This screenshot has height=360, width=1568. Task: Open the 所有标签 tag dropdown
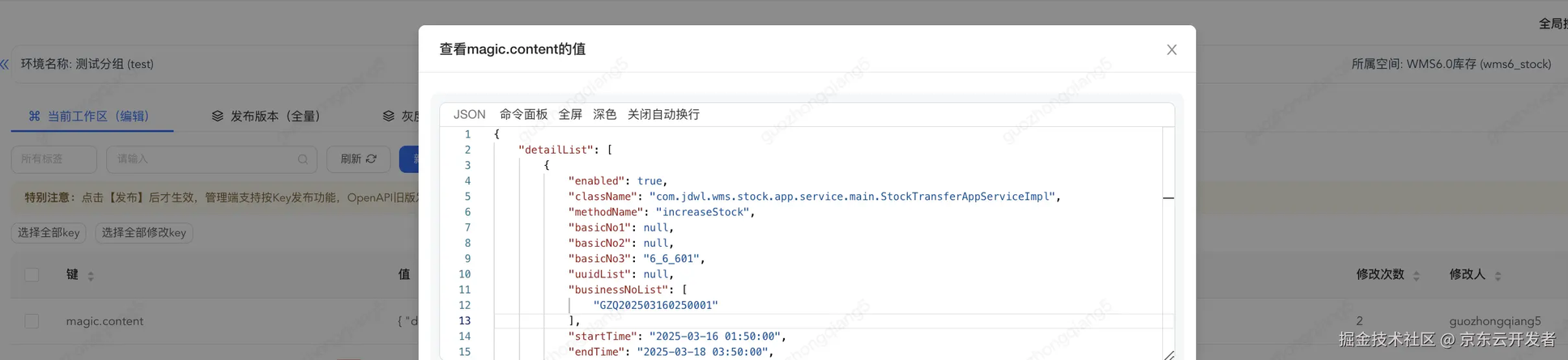(x=53, y=159)
